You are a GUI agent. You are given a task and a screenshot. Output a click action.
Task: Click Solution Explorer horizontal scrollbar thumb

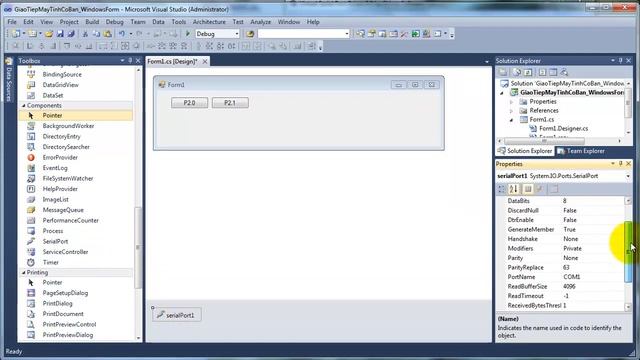point(544,141)
